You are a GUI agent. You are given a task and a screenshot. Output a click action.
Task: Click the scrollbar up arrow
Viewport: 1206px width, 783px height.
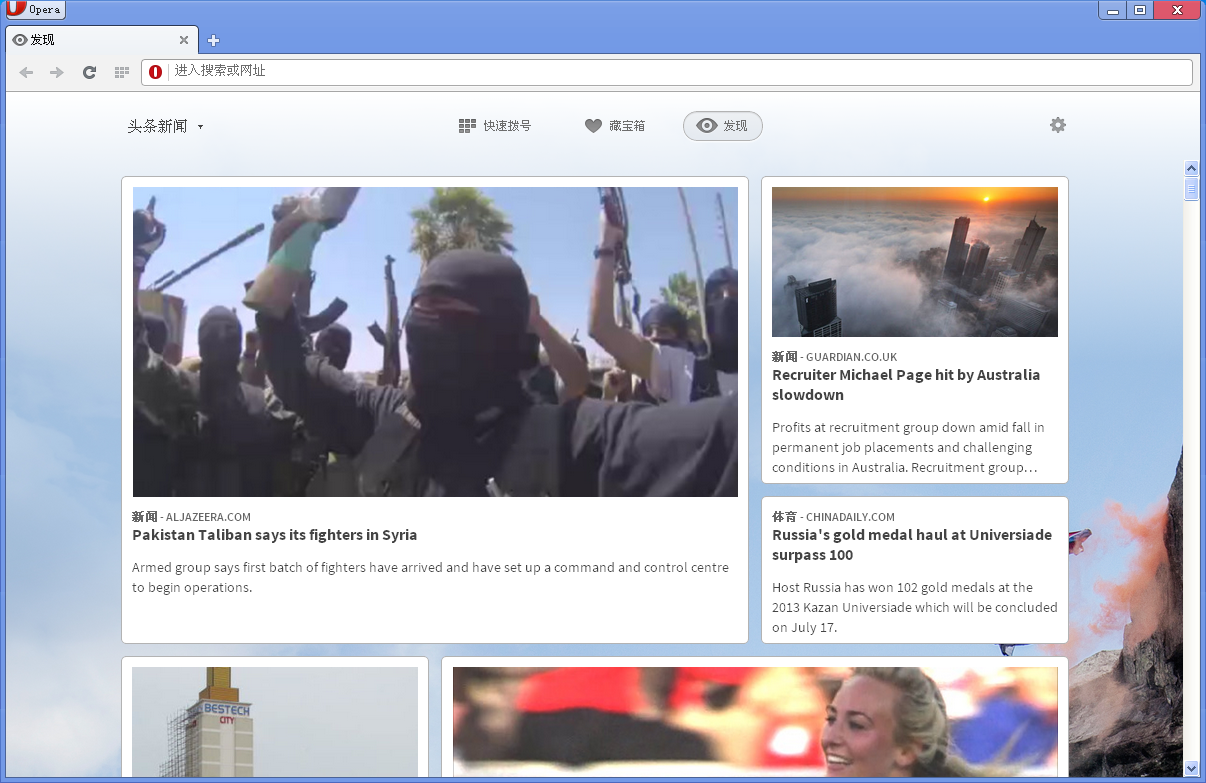[1191, 168]
